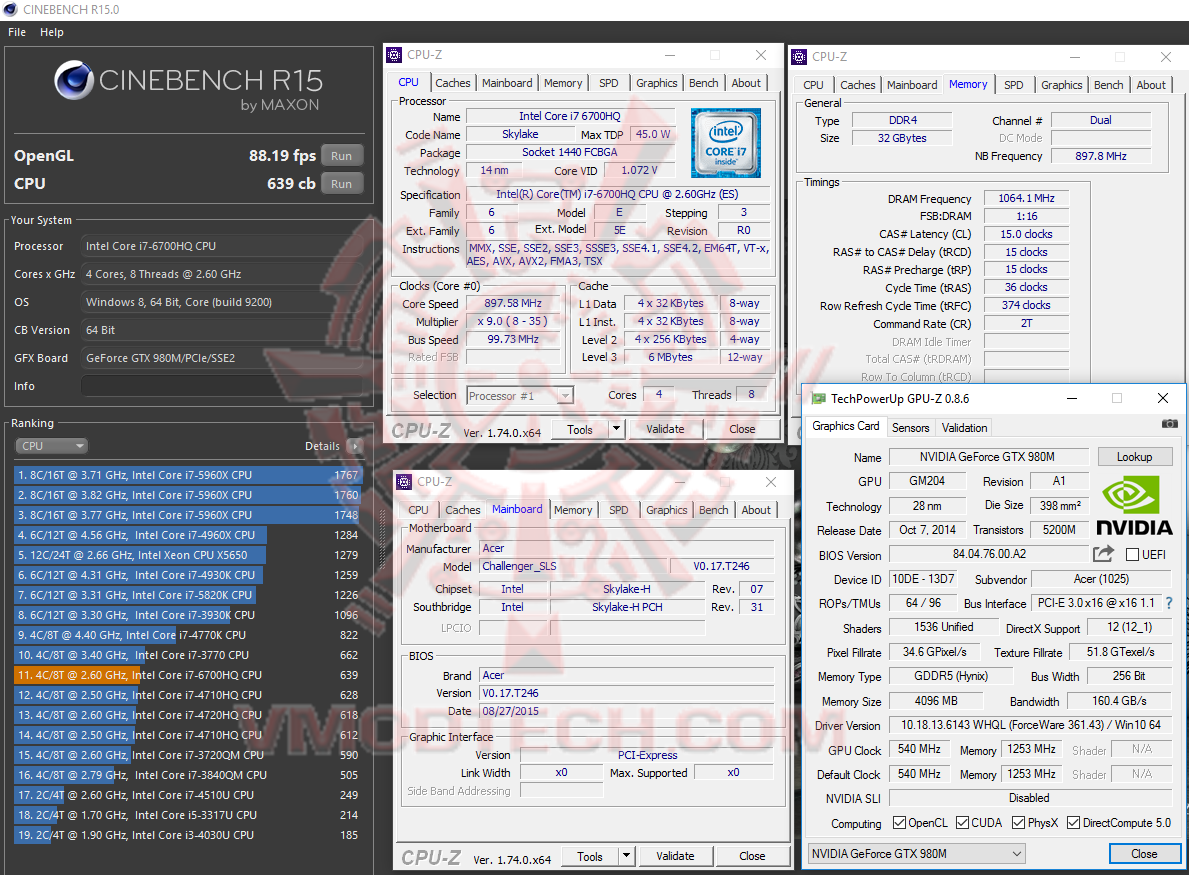
Task: Click Details label in Ranking panel
Action: tap(322, 446)
